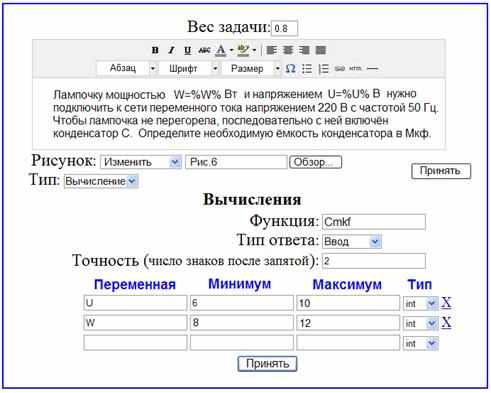The image size is (491, 393).
Task: Insert a numbered list
Action: click(323, 69)
